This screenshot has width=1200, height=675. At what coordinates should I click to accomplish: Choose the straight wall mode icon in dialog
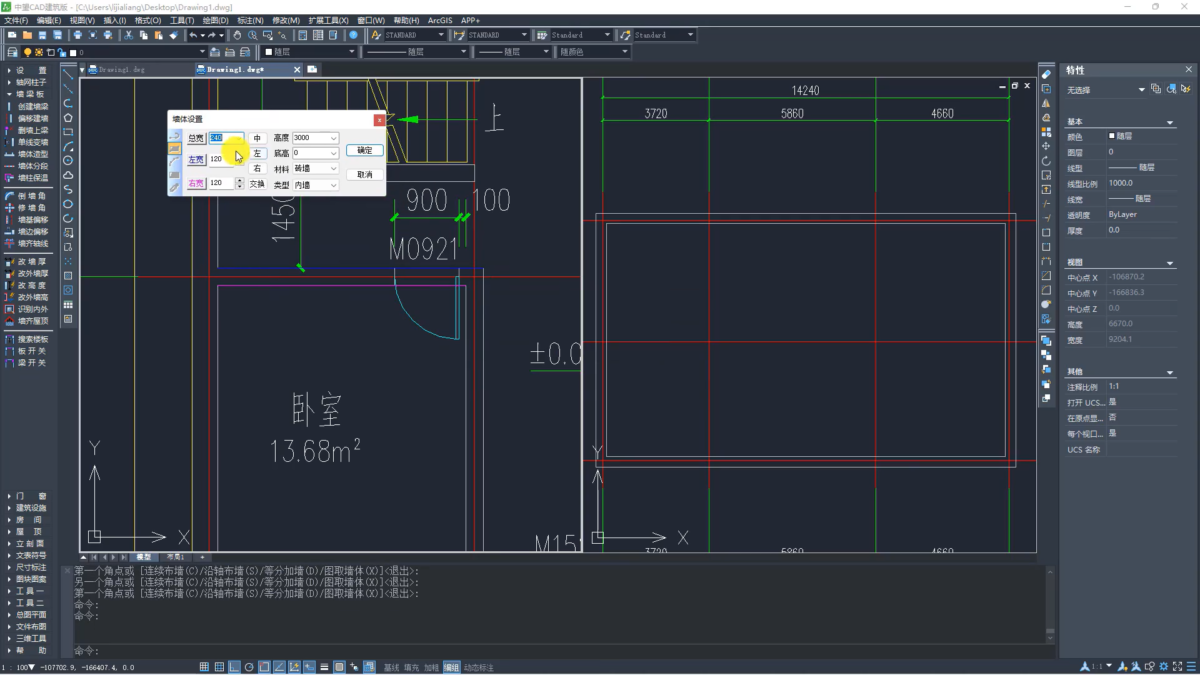pyautogui.click(x=174, y=135)
